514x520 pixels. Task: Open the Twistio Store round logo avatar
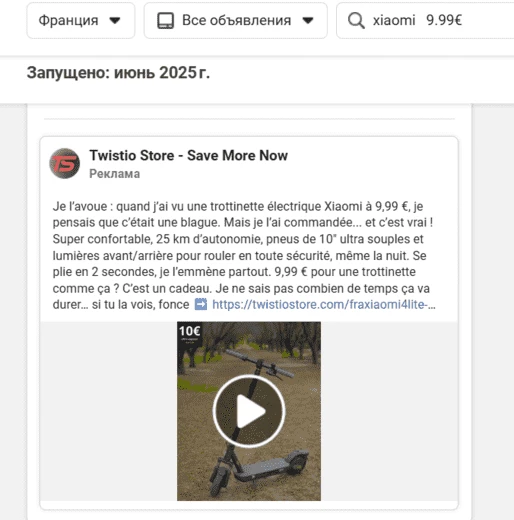click(65, 163)
